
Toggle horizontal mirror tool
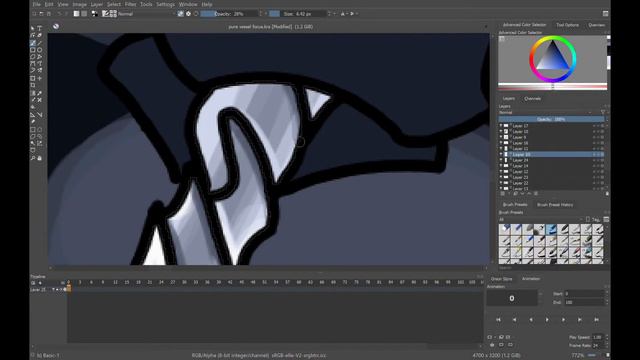(343, 14)
